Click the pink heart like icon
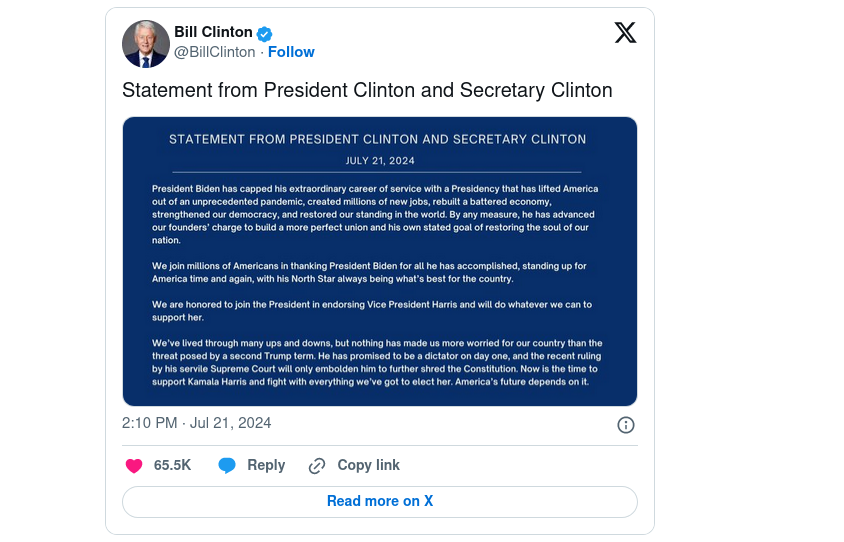844x542 pixels. pyautogui.click(x=134, y=466)
